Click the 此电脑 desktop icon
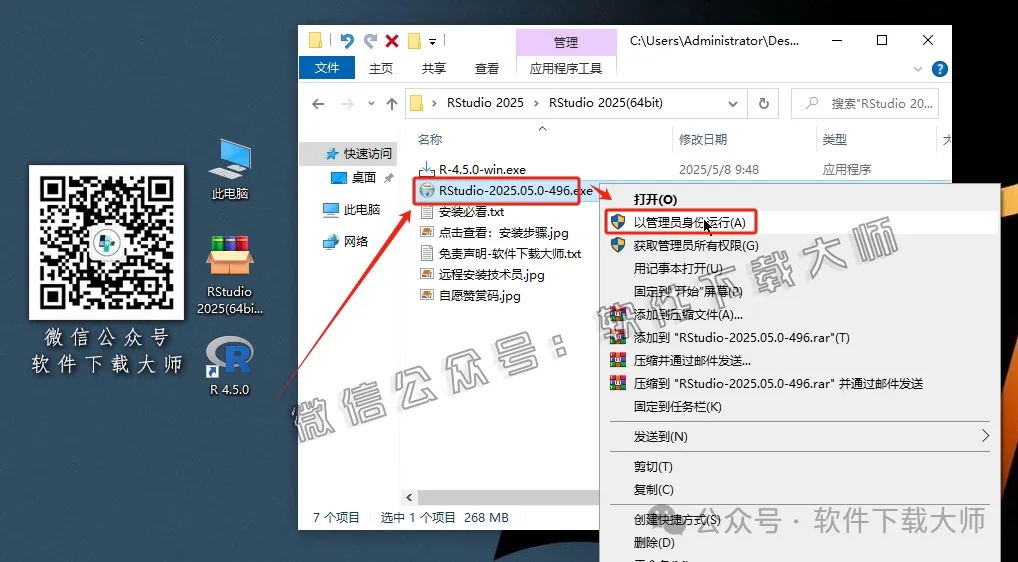This screenshot has width=1018, height=562. pyautogui.click(x=230, y=169)
